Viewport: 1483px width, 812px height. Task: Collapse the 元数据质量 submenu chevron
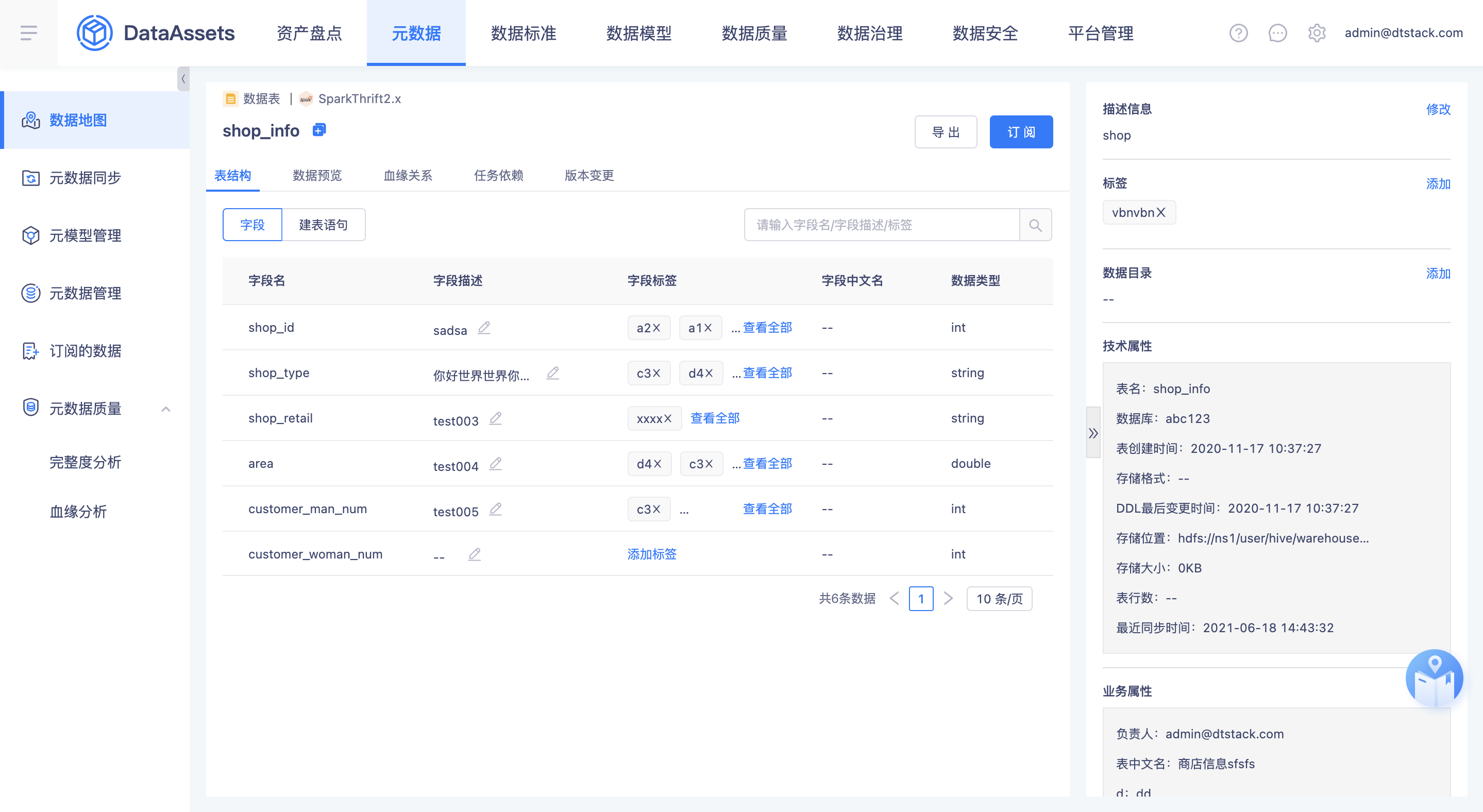click(166, 409)
